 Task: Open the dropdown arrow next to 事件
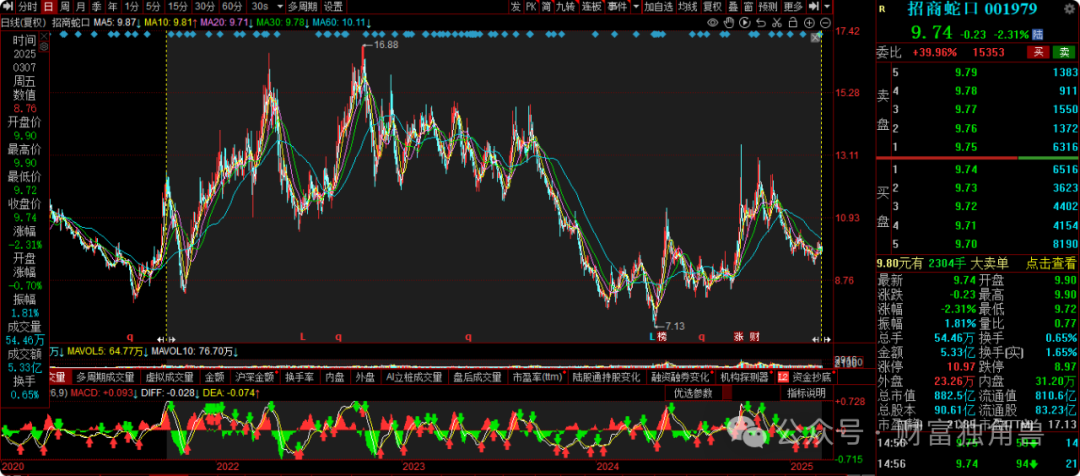point(637,6)
